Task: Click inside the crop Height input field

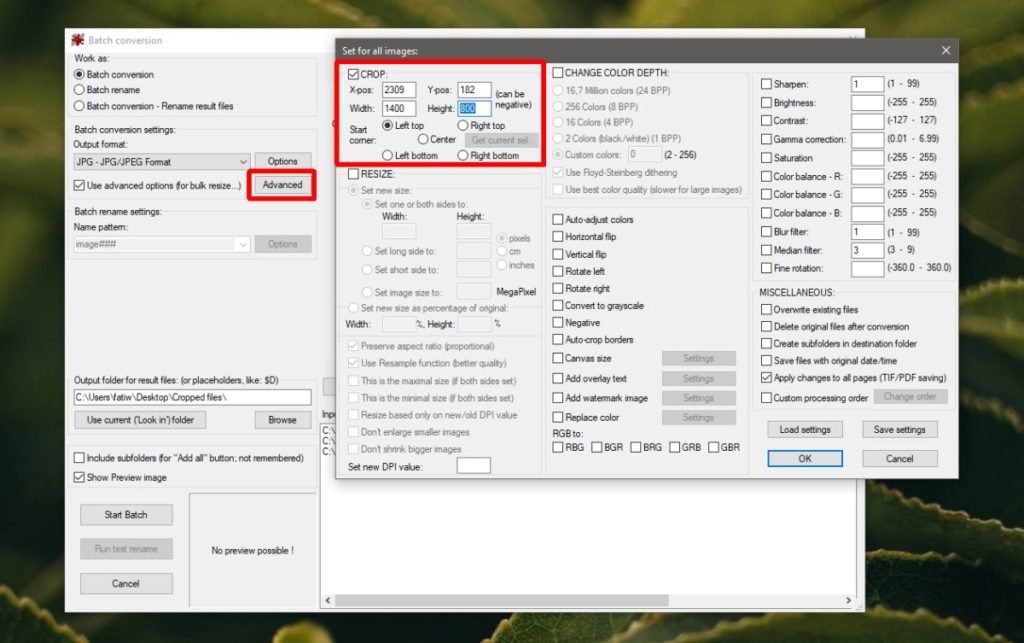Action: pyautogui.click(x=474, y=106)
